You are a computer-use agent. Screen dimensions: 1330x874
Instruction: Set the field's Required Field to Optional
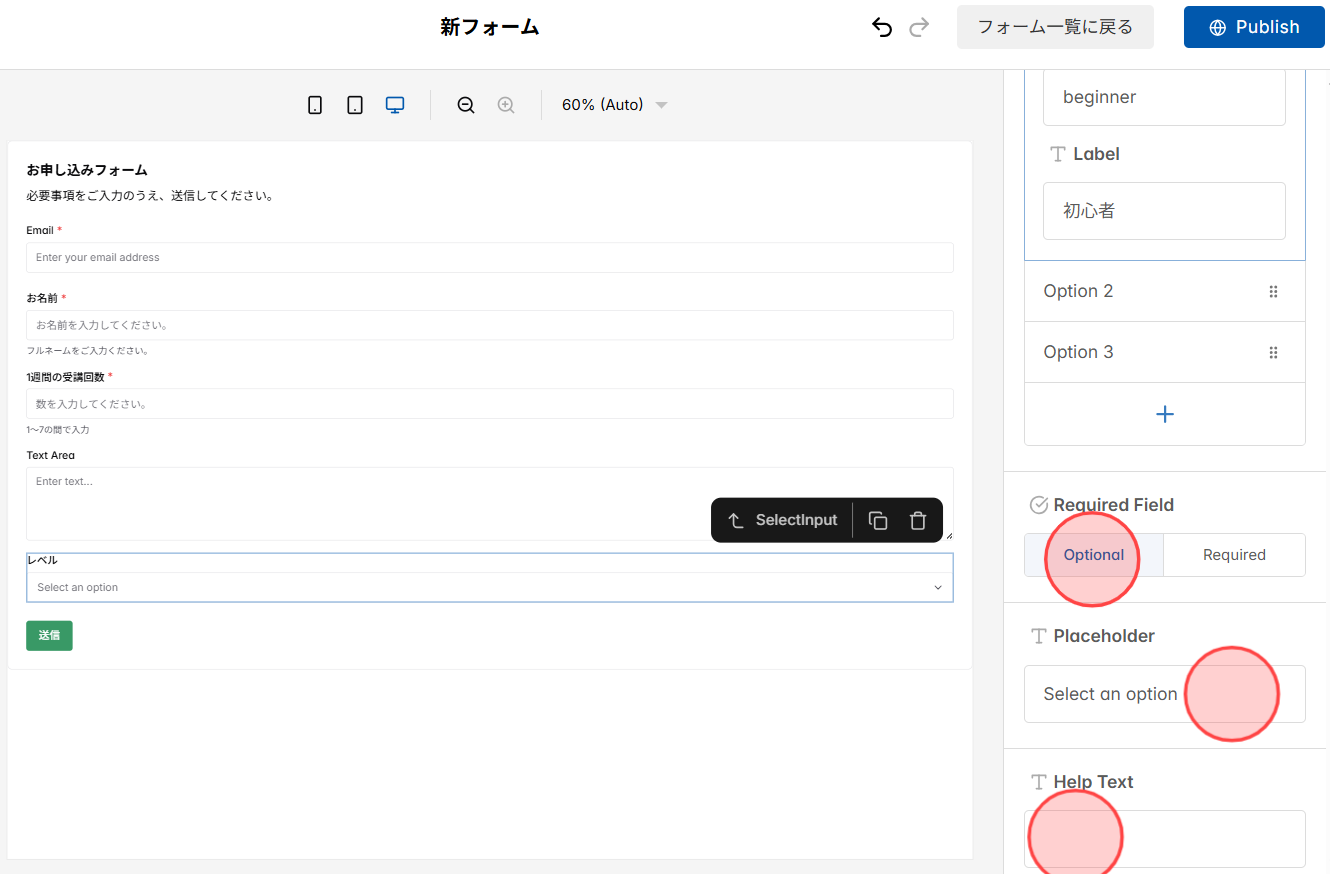click(x=1092, y=555)
